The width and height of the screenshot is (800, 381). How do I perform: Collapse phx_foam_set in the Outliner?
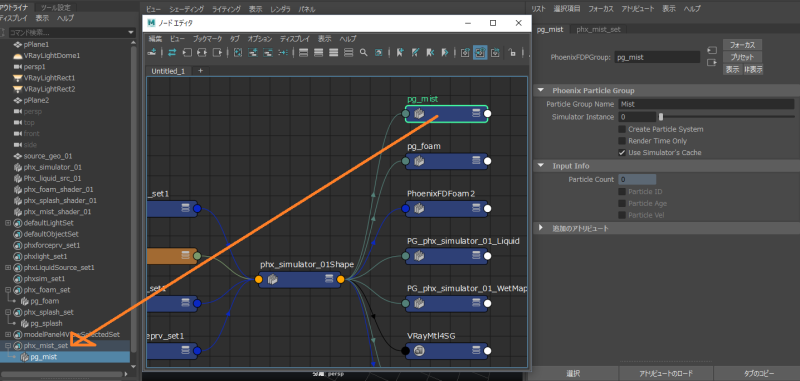tap(8, 290)
